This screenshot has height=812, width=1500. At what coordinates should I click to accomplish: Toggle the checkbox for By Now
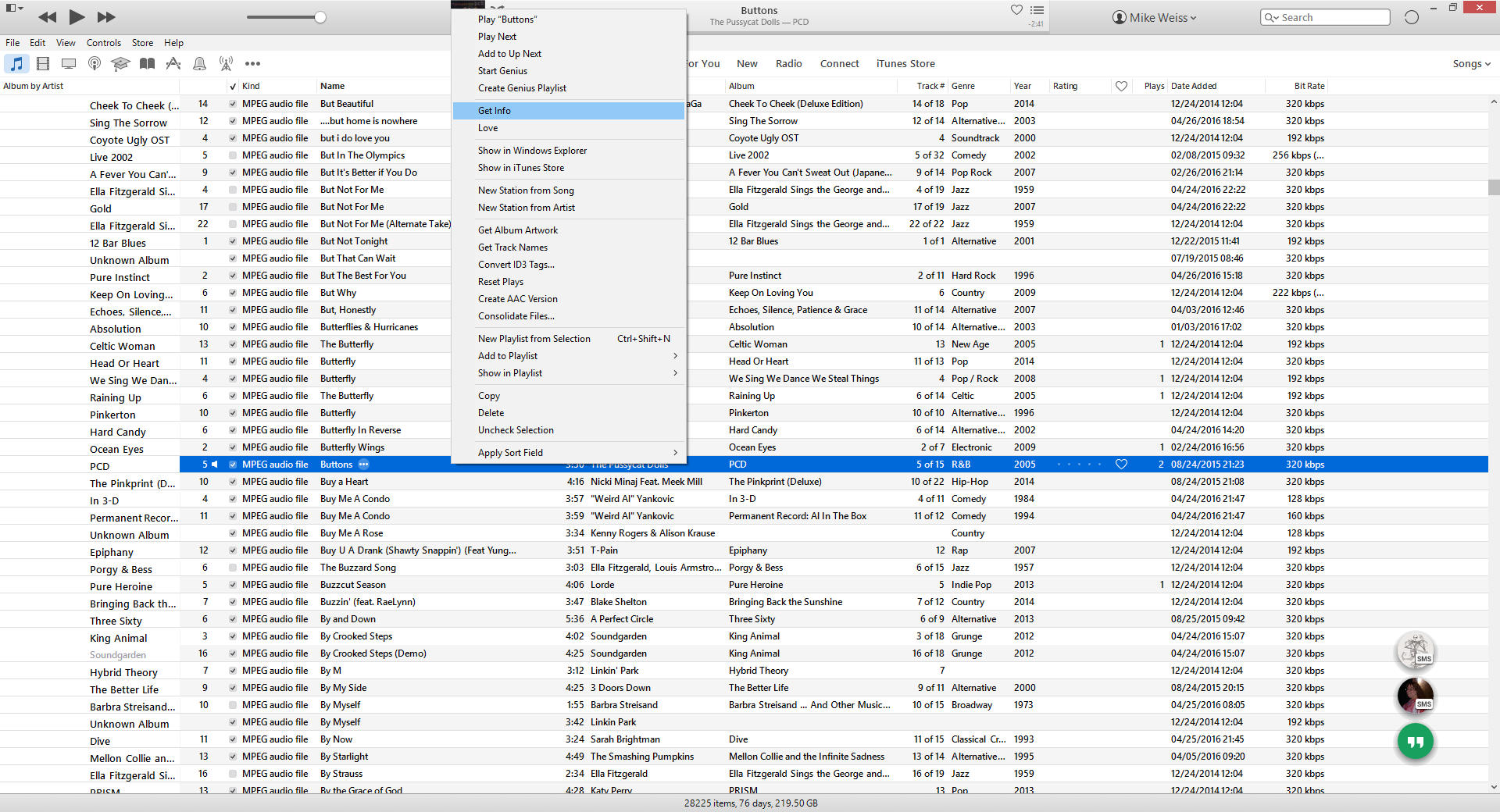pos(233,739)
